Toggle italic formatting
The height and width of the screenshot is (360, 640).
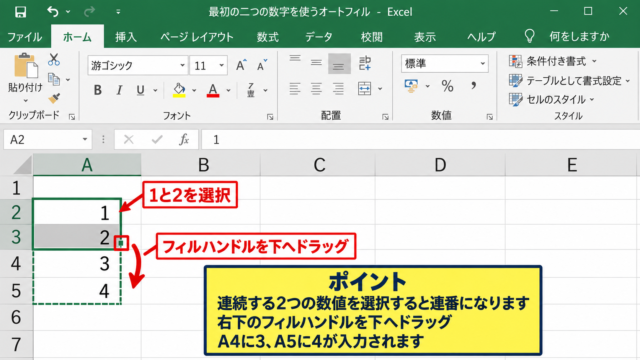click(119, 90)
